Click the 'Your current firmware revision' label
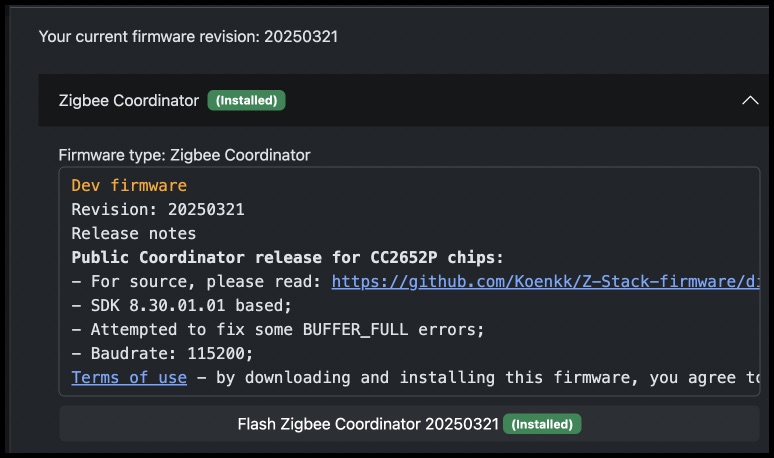Viewport: 774px width, 458px height. coord(149,37)
